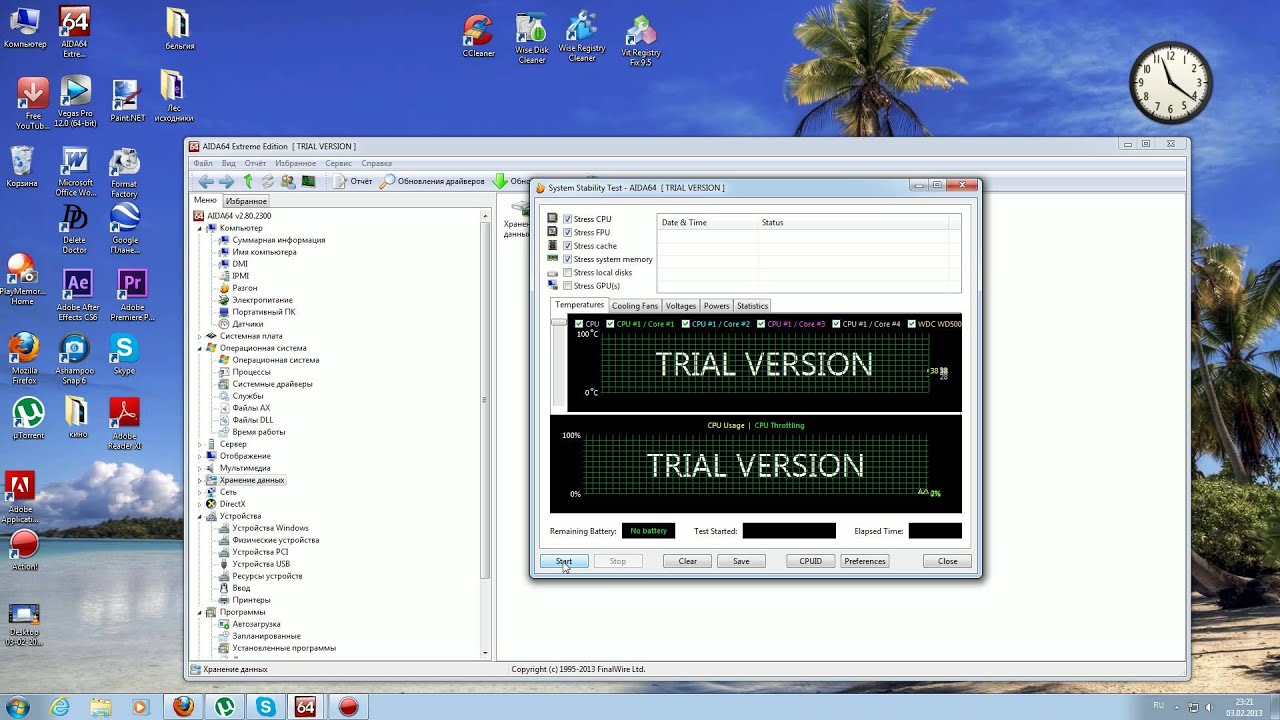This screenshot has width=1280, height=720.
Task: Click the Clear button
Action: pyautogui.click(x=688, y=561)
